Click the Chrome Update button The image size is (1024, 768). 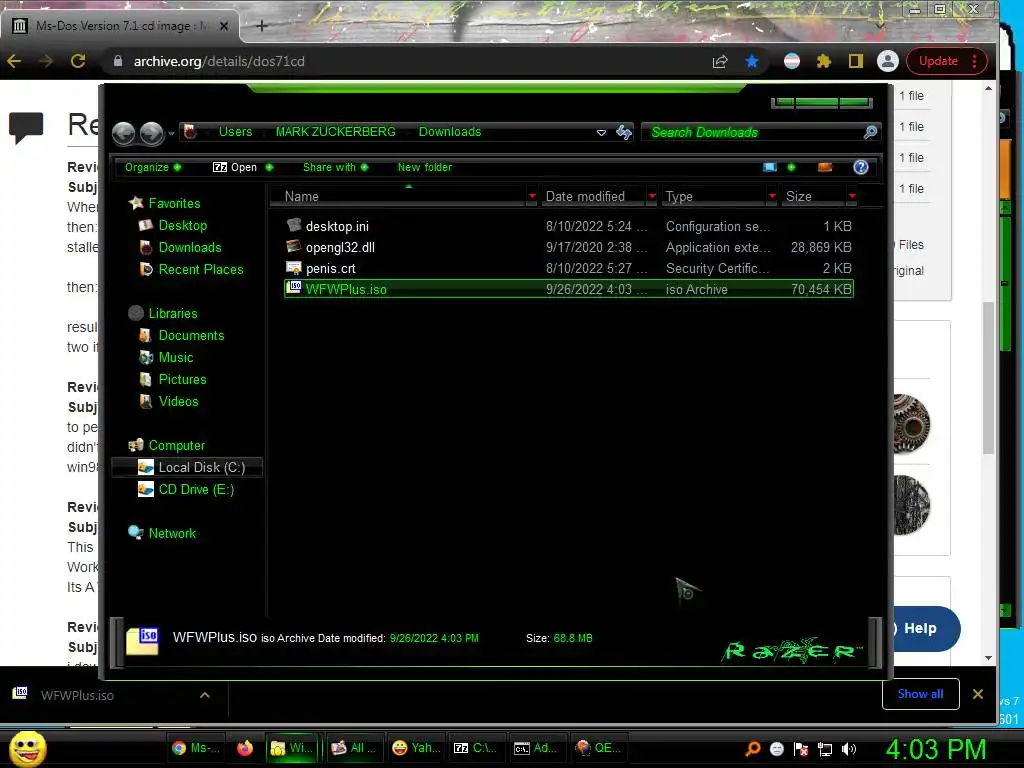[x=946, y=61]
